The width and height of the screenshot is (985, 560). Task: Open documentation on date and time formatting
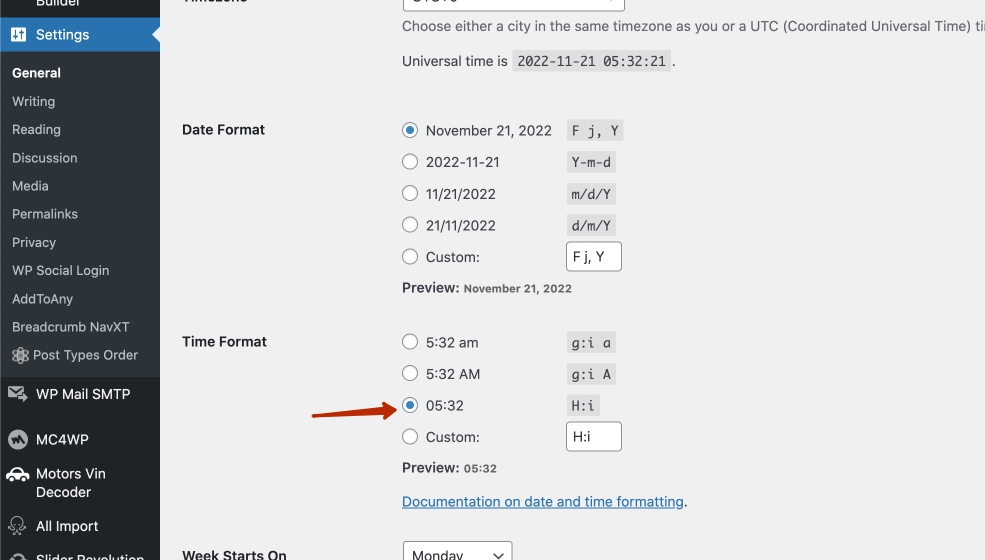(543, 502)
